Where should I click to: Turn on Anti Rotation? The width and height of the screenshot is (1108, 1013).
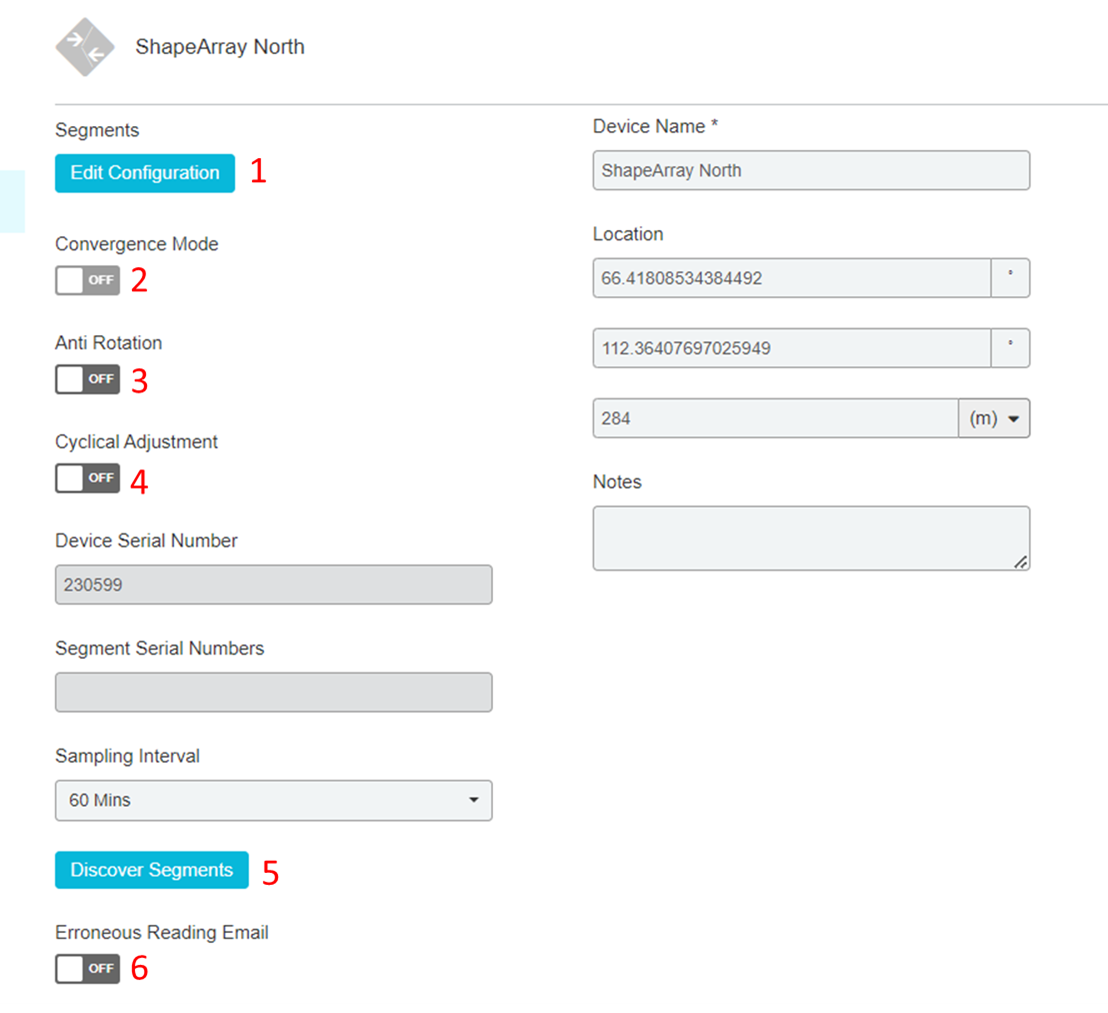tap(87, 379)
